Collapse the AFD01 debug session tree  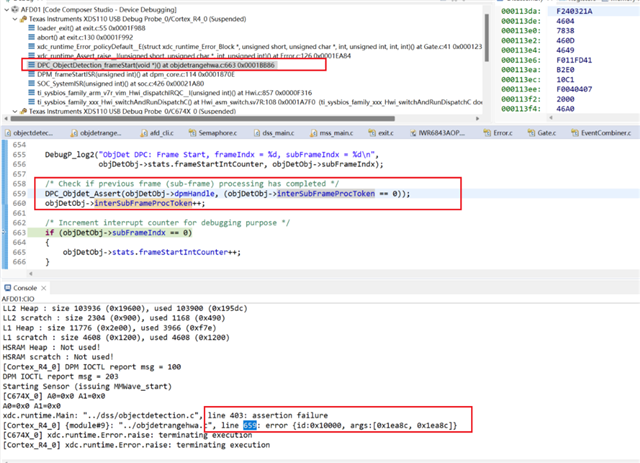tap(6, 9)
